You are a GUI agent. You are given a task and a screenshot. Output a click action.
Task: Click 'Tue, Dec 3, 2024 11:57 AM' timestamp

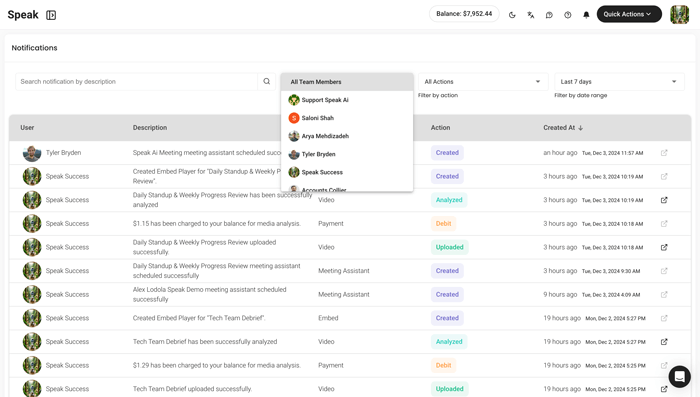point(612,153)
